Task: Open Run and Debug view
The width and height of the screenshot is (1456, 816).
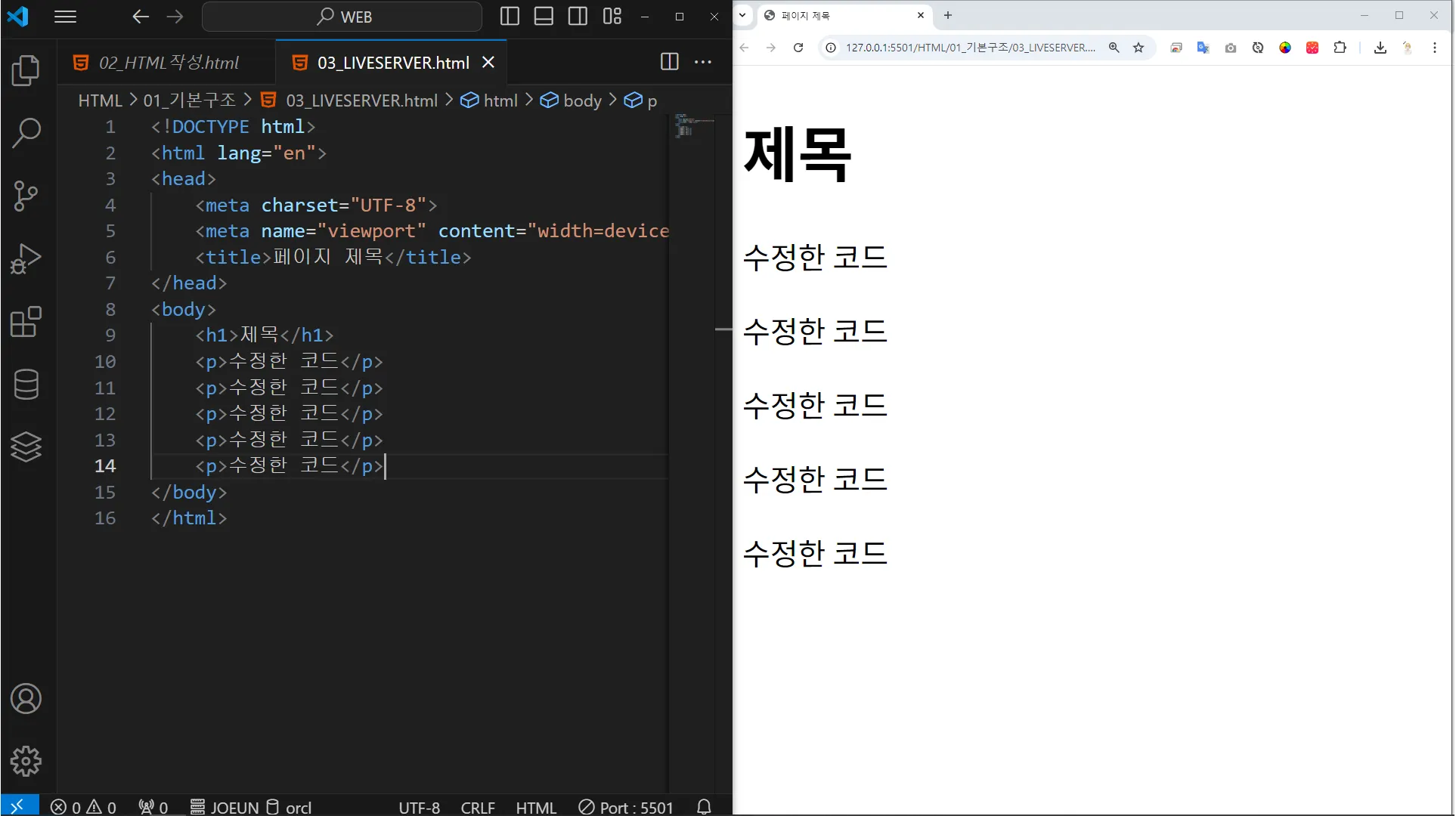Action: [x=26, y=258]
